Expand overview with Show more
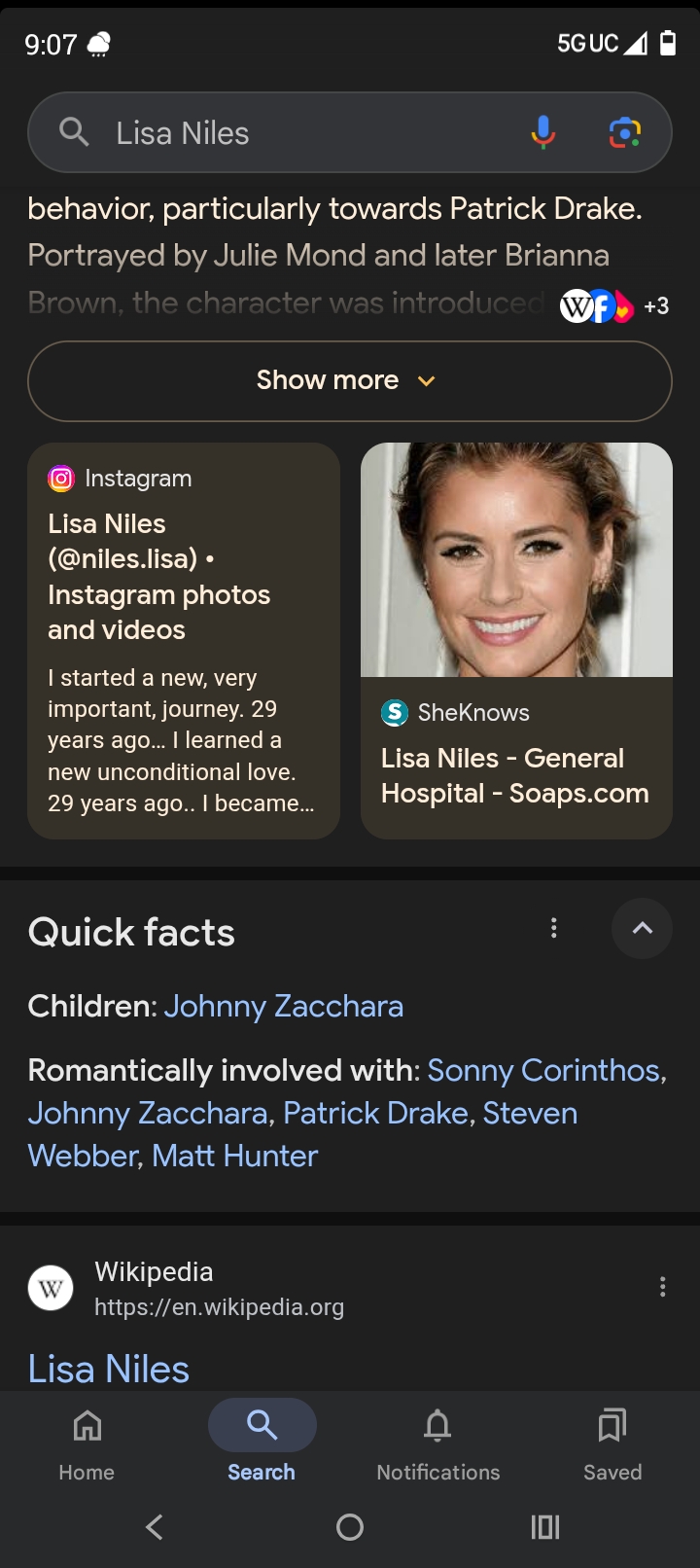The width and height of the screenshot is (700, 1568). [x=350, y=380]
